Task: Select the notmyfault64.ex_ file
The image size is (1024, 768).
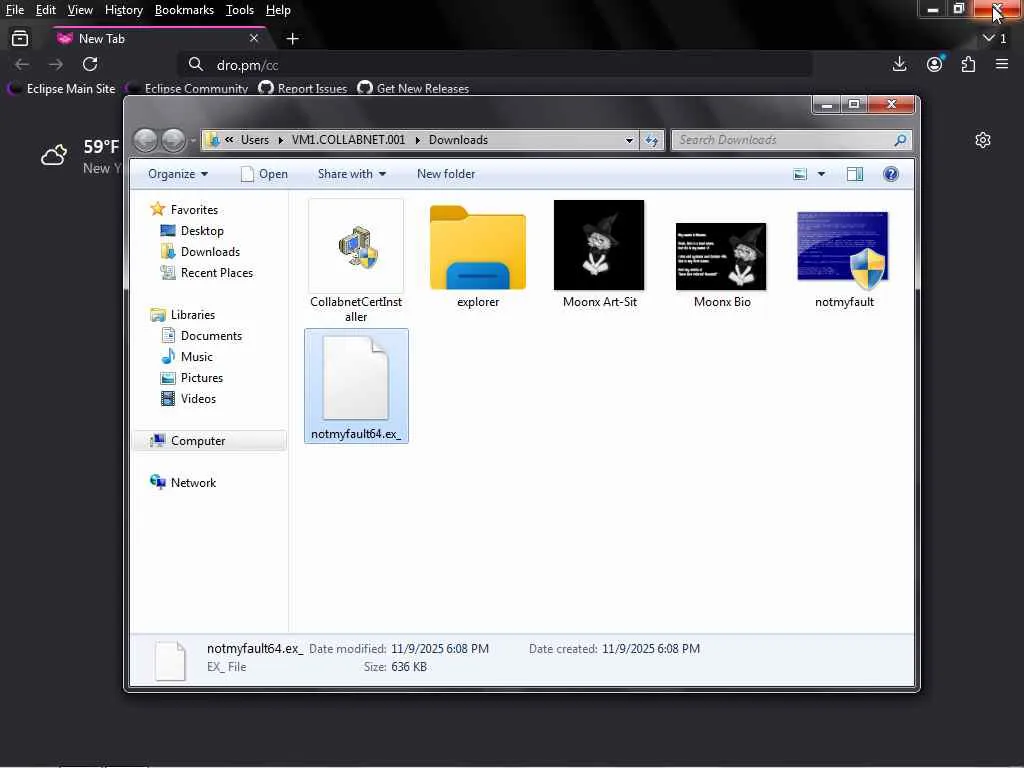Action: pyautogui.click(x=357, y=386)
